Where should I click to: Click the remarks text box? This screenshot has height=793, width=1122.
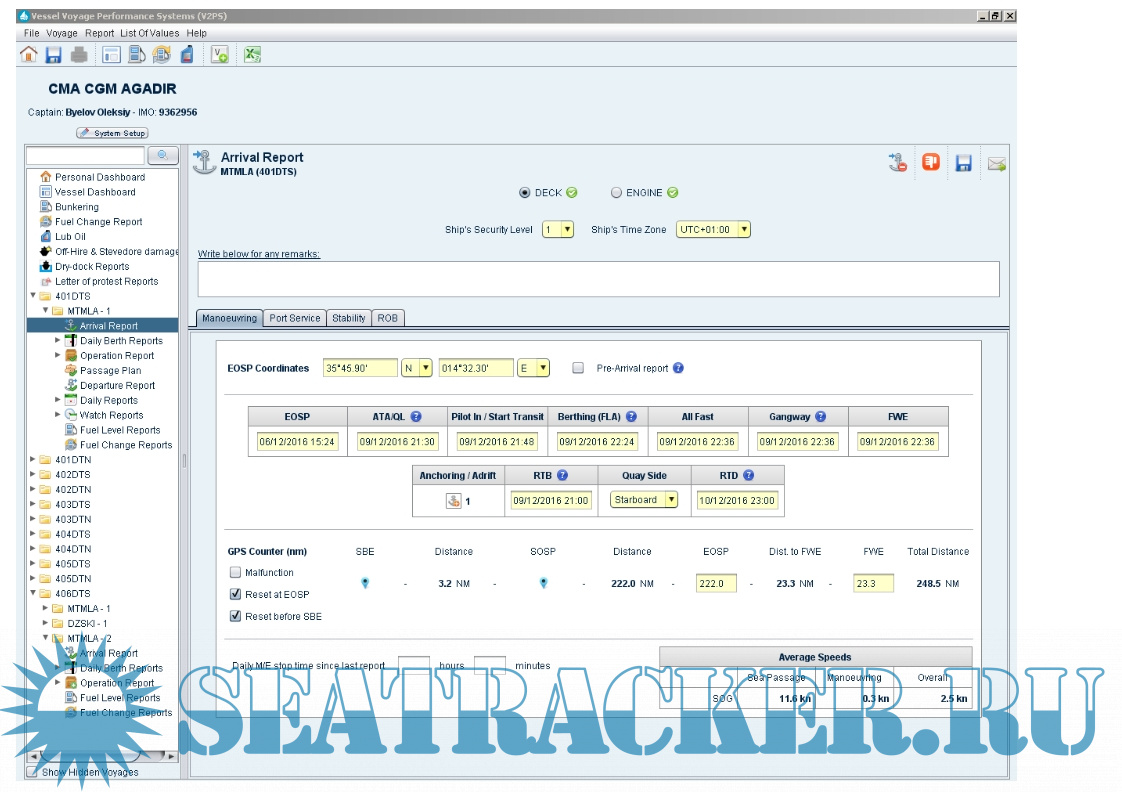[598, 279]
